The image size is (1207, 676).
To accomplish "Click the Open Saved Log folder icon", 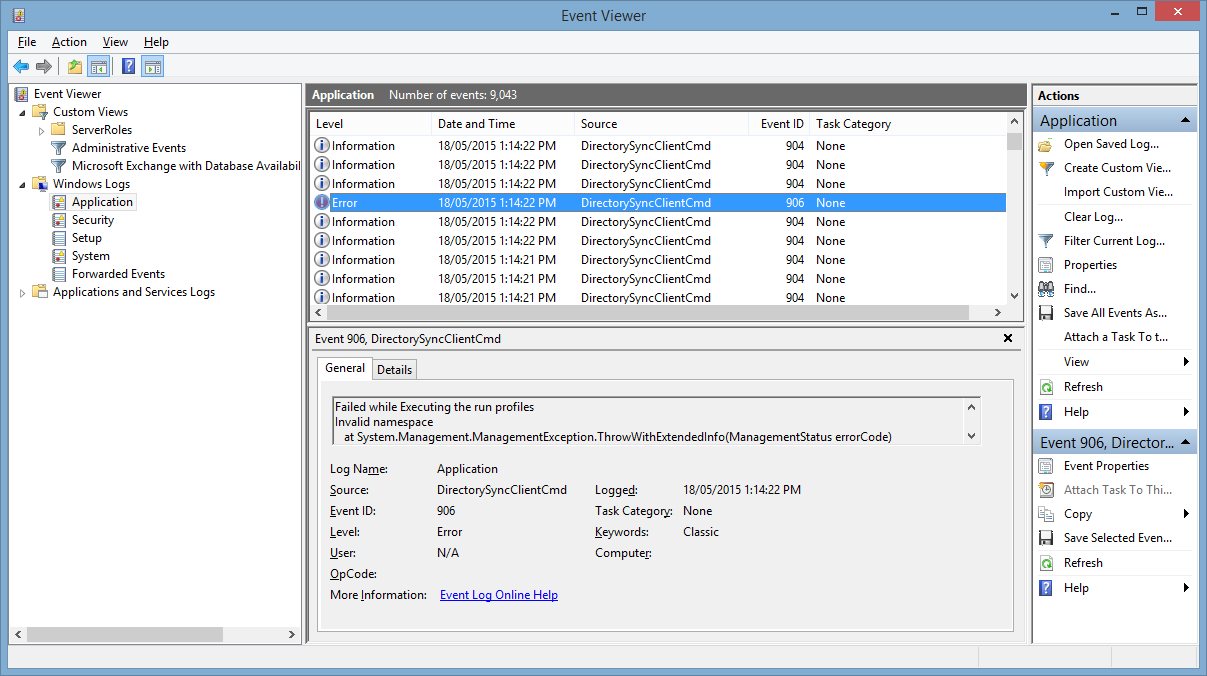I will pyautogui.click(x=1046, y=144).
